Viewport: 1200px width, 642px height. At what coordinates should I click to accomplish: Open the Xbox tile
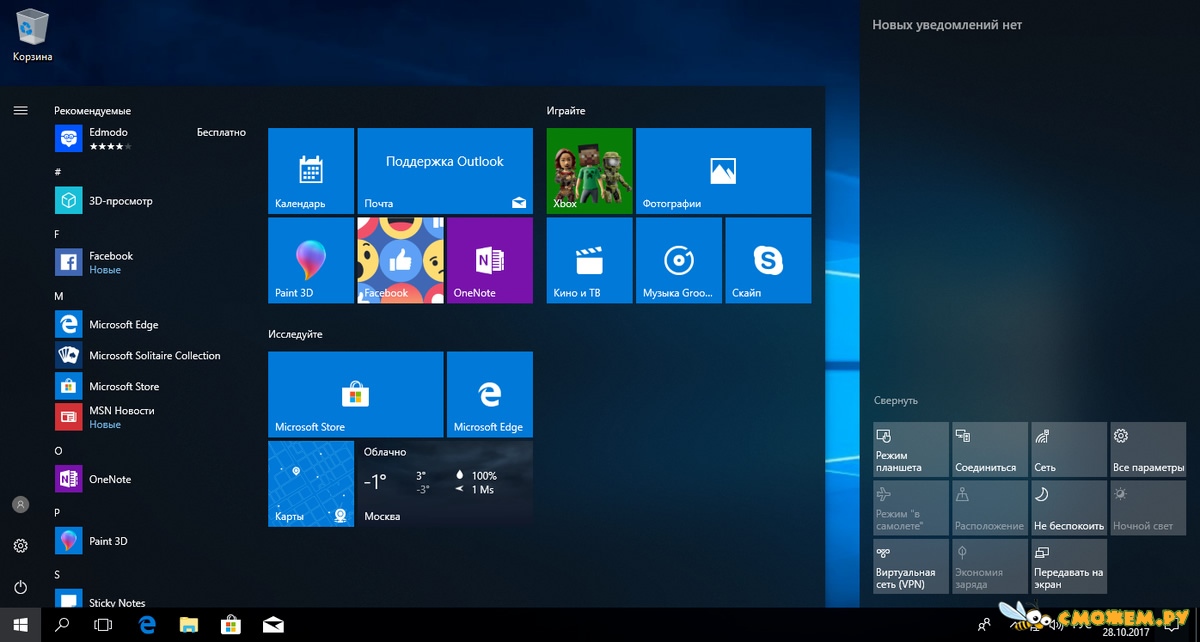coord(590,170)
